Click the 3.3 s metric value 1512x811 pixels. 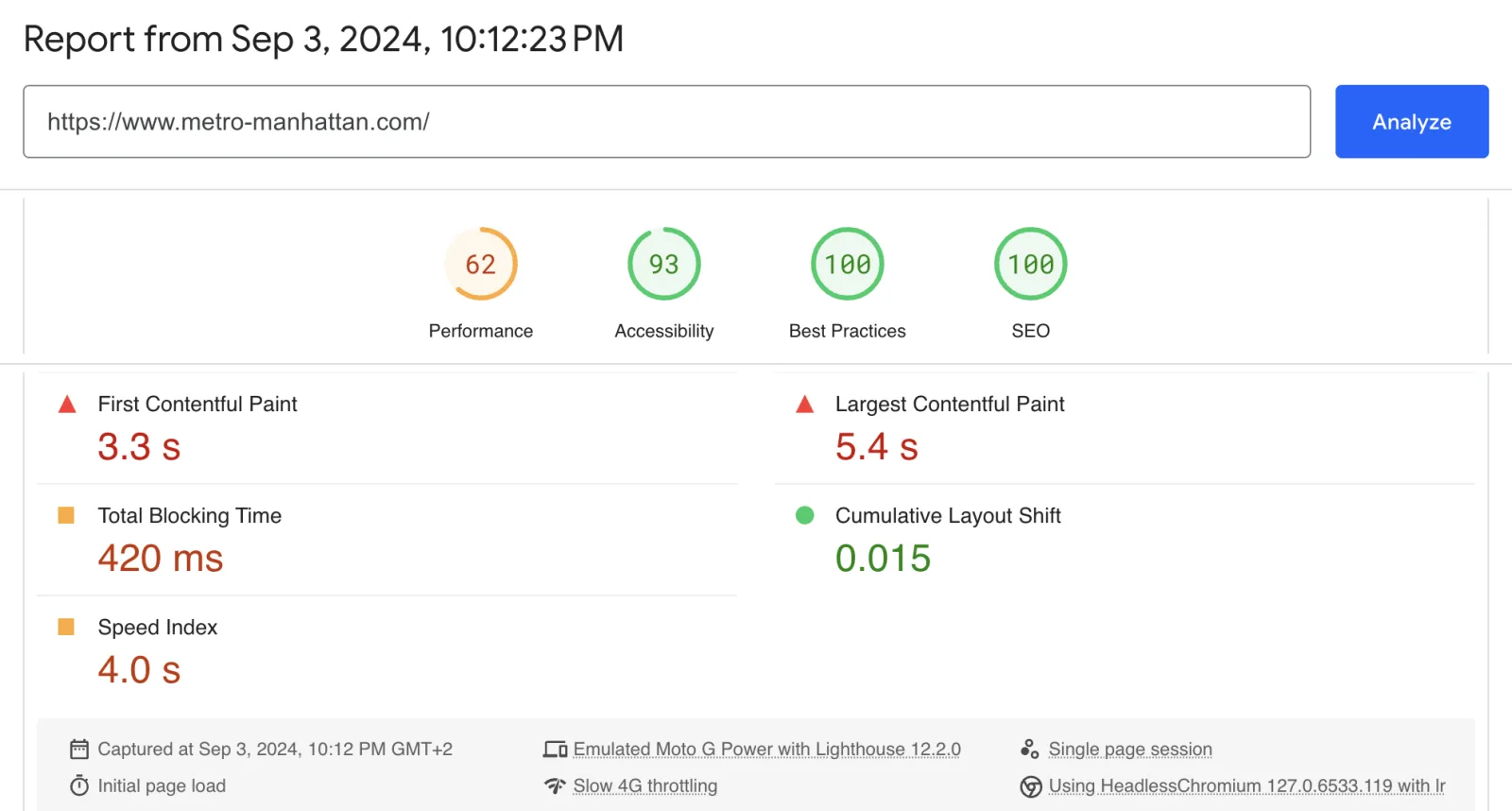click(139, 446)
